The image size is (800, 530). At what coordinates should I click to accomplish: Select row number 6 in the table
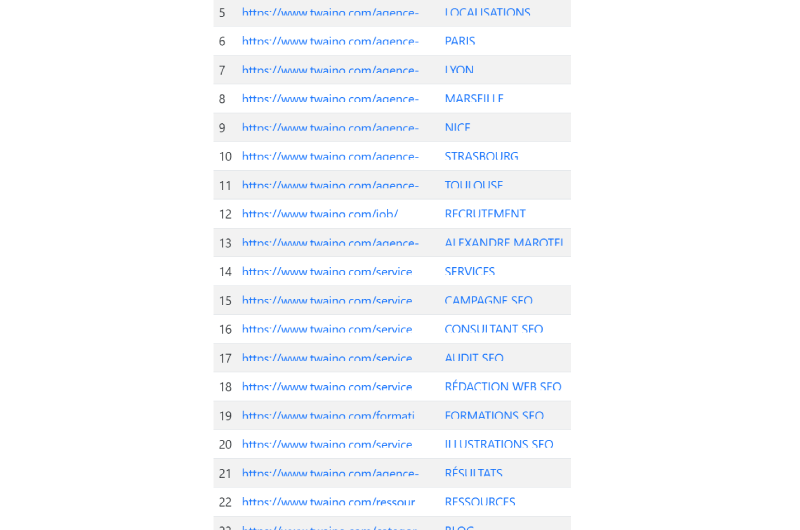222,41
